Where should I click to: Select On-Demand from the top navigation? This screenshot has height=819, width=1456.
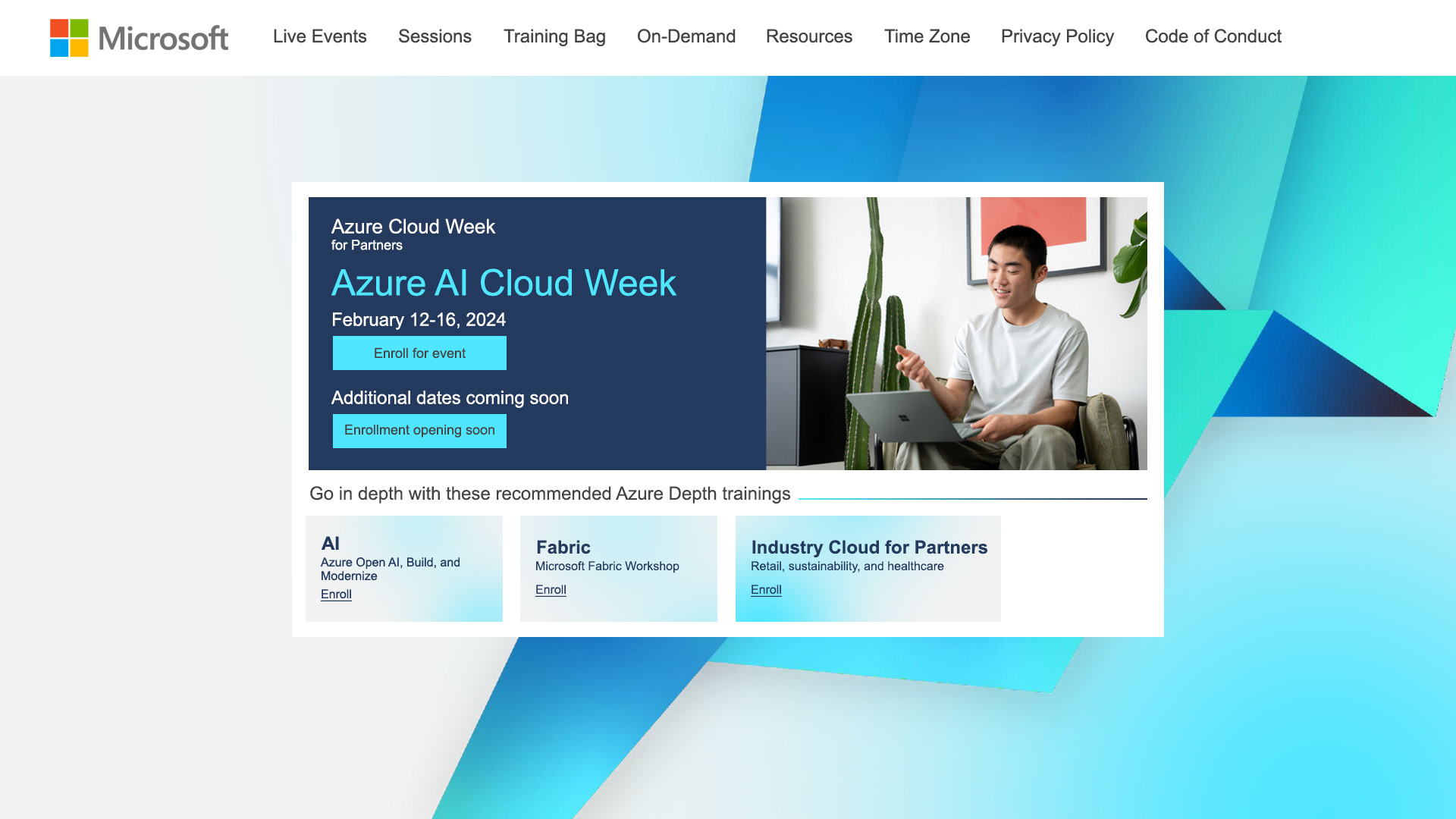686,36
